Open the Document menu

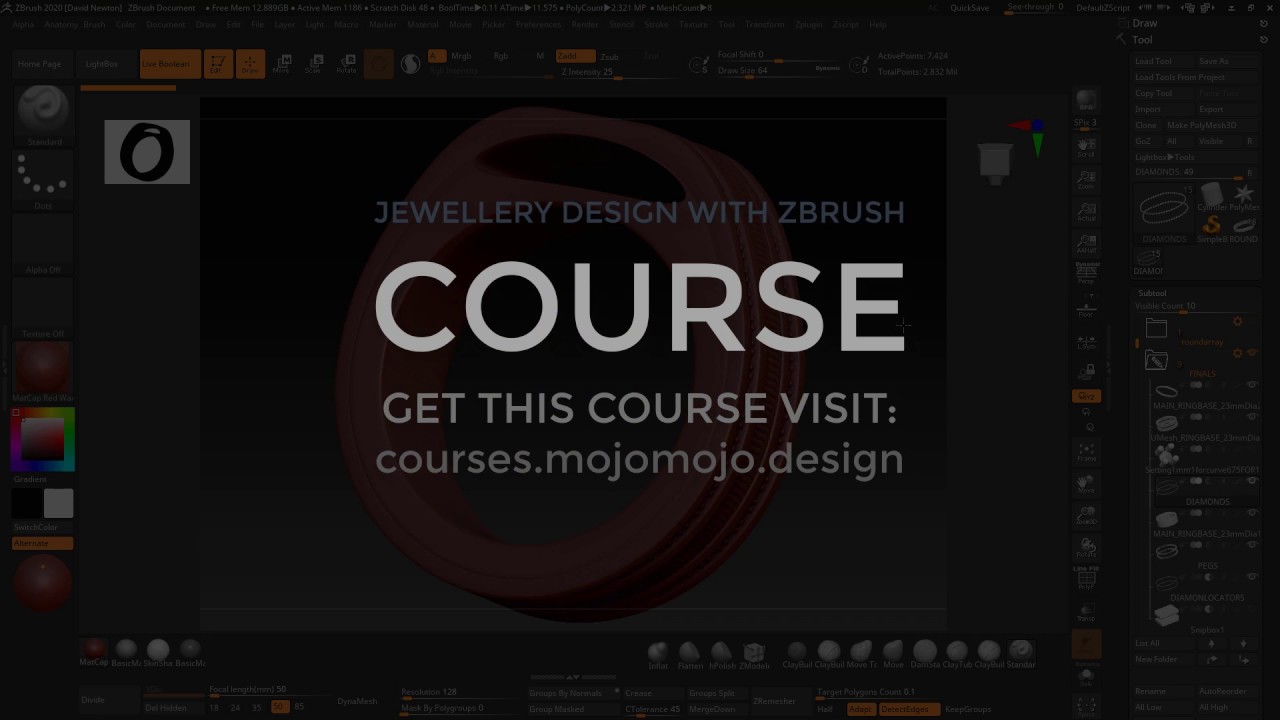pos(165,24)
